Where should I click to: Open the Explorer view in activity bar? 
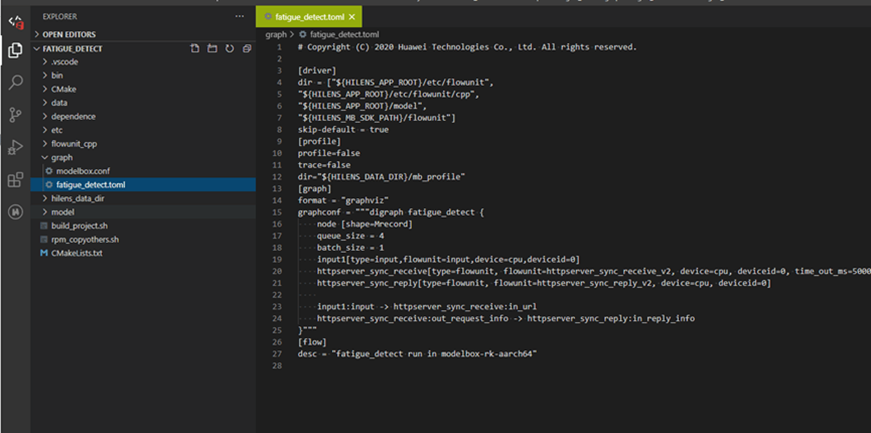[x=16, y=51]
